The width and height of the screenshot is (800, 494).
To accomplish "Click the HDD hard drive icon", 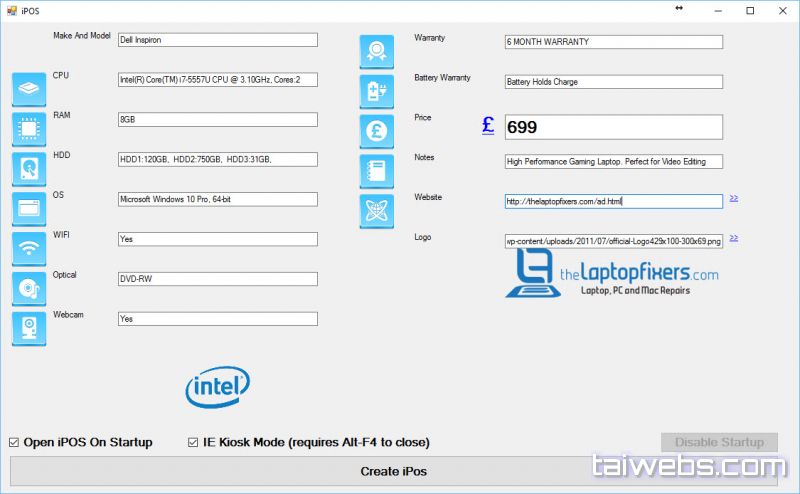I will pos(29,169).
